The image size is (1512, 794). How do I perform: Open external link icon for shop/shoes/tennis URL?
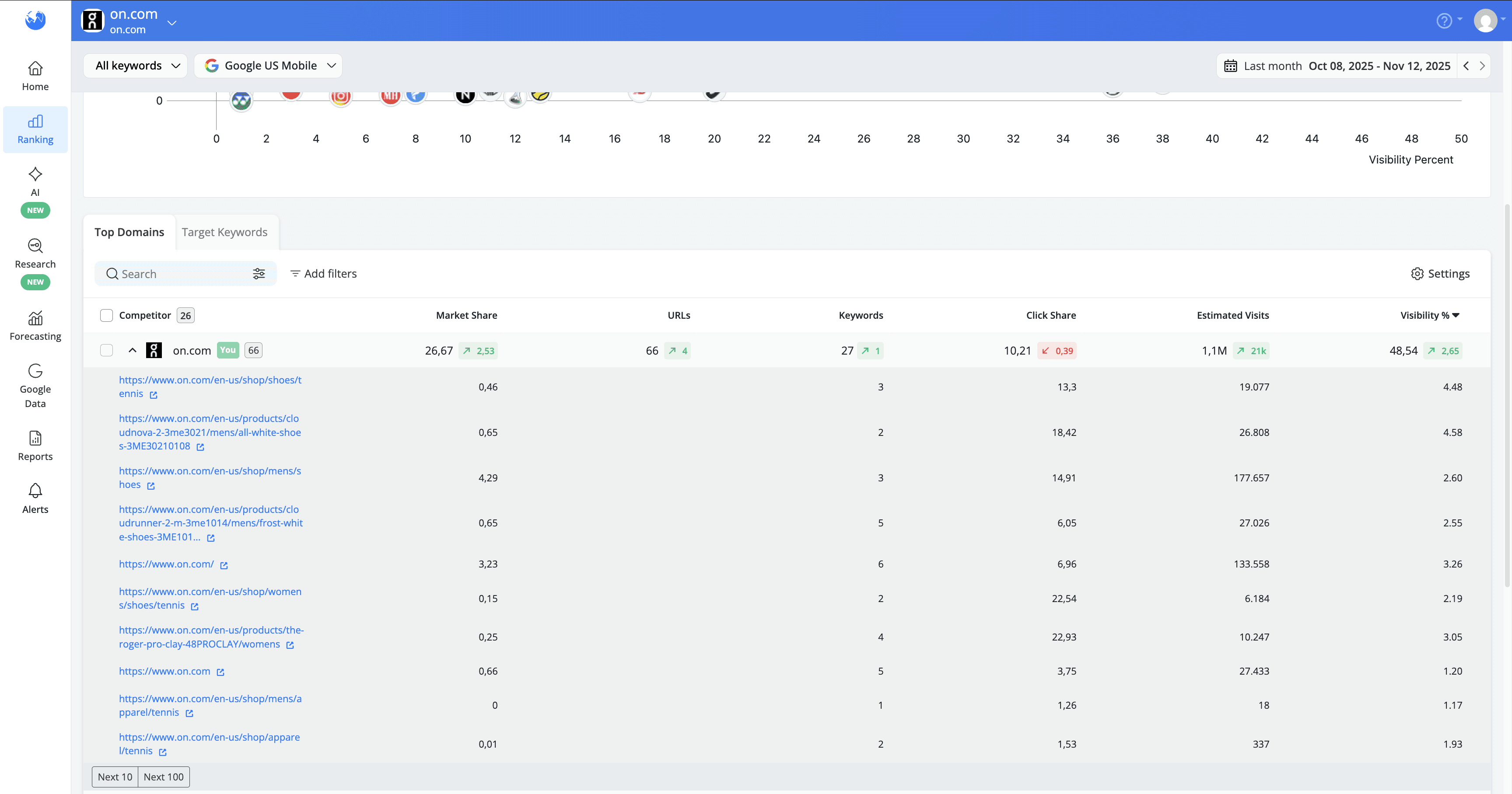153,395
